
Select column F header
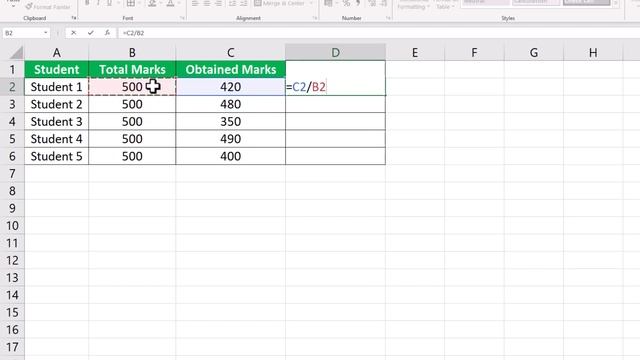point(474,53)
